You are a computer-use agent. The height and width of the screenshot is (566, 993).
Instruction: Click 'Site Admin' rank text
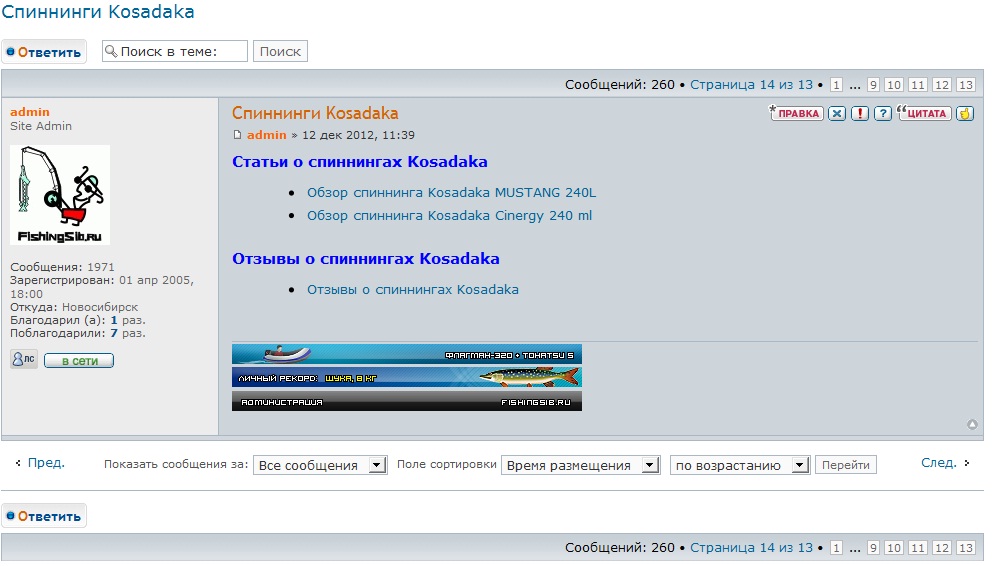(41, 126)
